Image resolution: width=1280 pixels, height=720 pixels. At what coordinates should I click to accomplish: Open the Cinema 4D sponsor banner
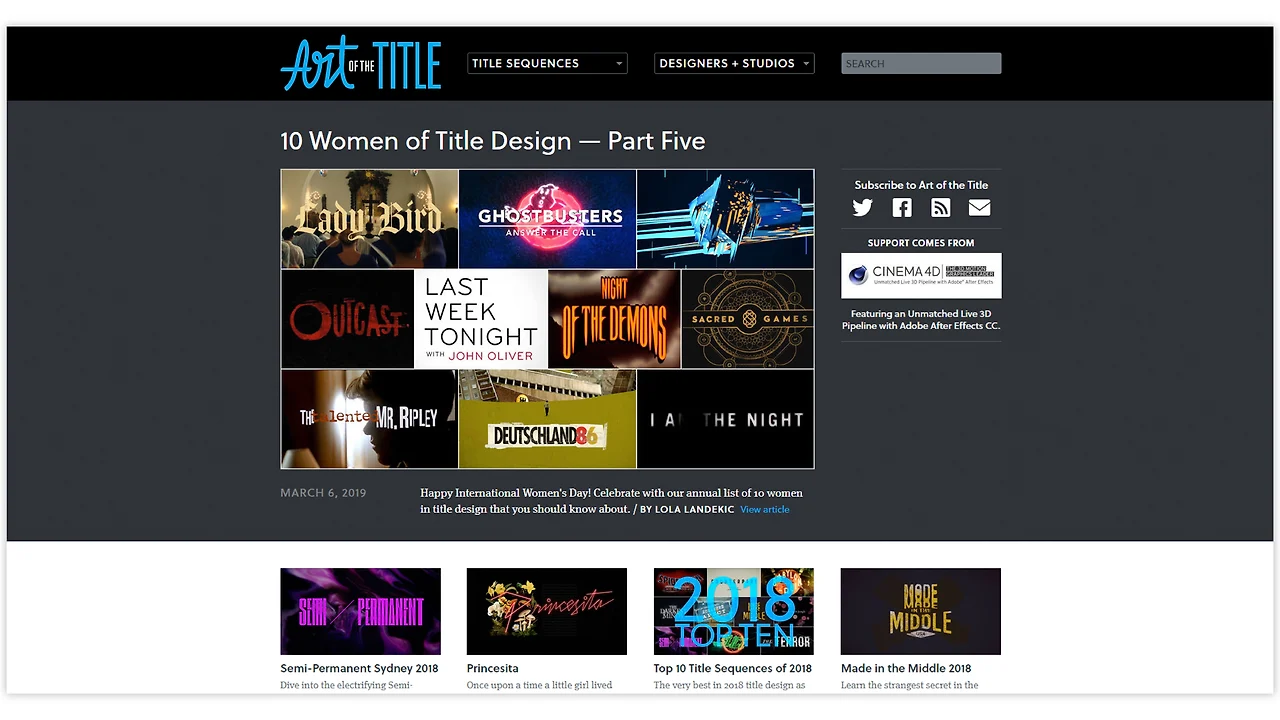[921, 275]
